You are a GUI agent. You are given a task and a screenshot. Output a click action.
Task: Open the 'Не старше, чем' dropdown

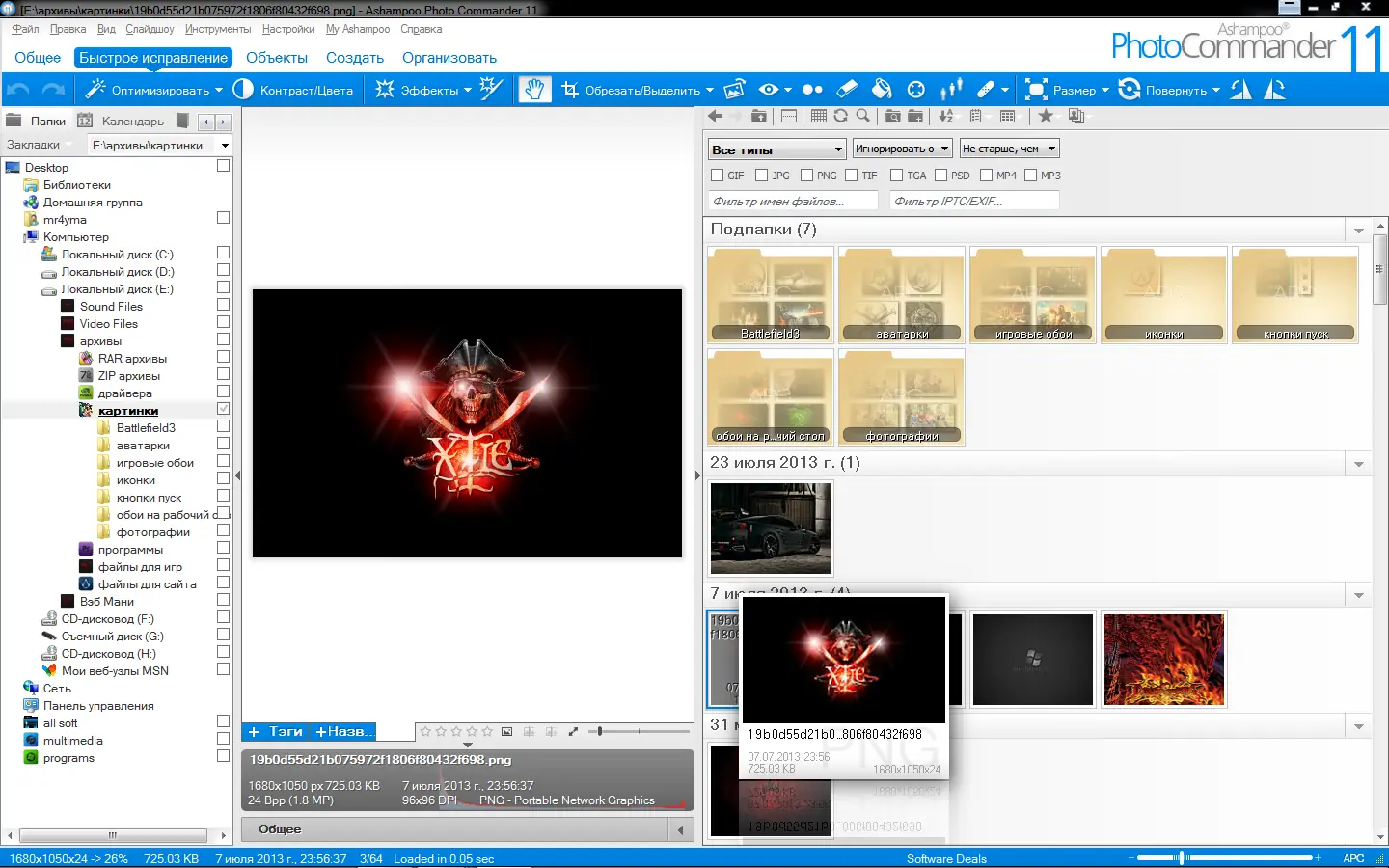[1009, 149]
